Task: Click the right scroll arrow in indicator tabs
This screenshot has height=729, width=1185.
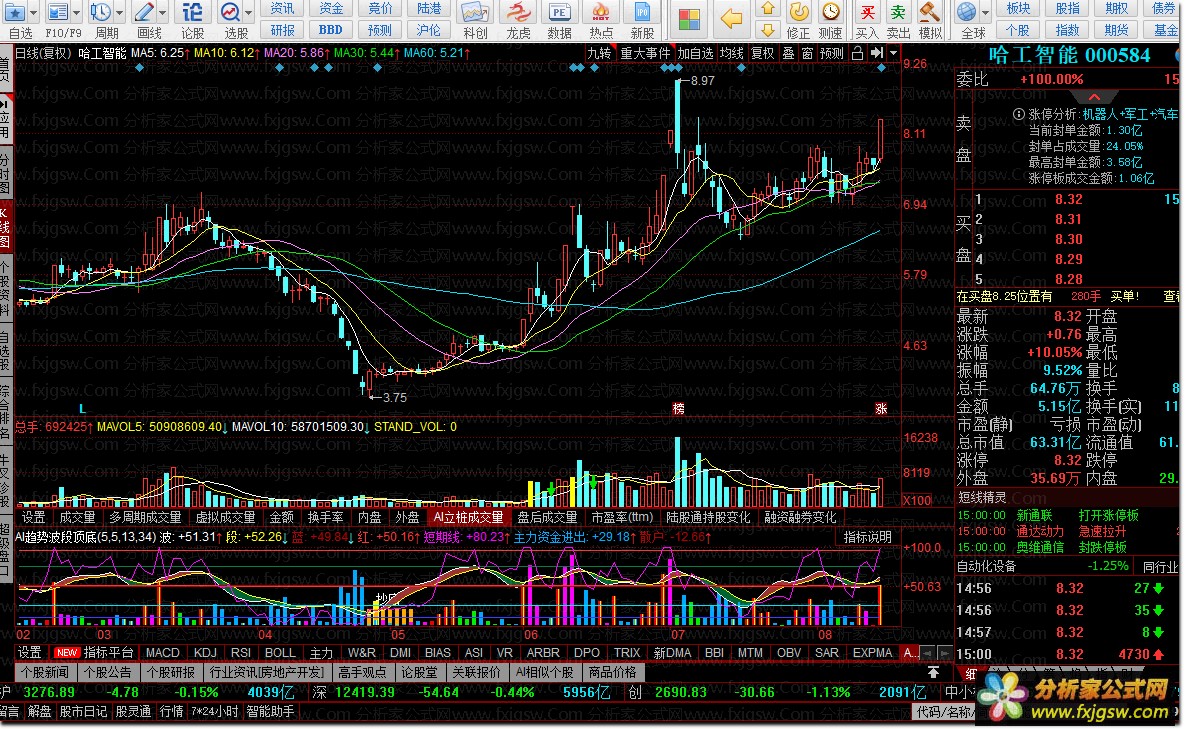Action: click(x=945, y=653)
